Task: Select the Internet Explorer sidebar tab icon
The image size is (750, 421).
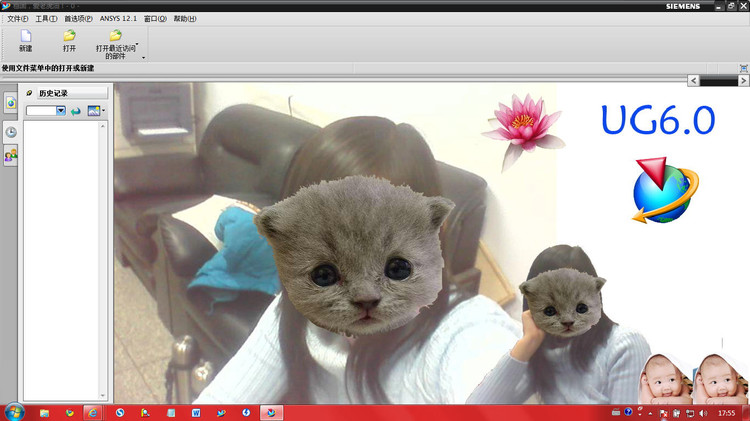Action: 10,104
